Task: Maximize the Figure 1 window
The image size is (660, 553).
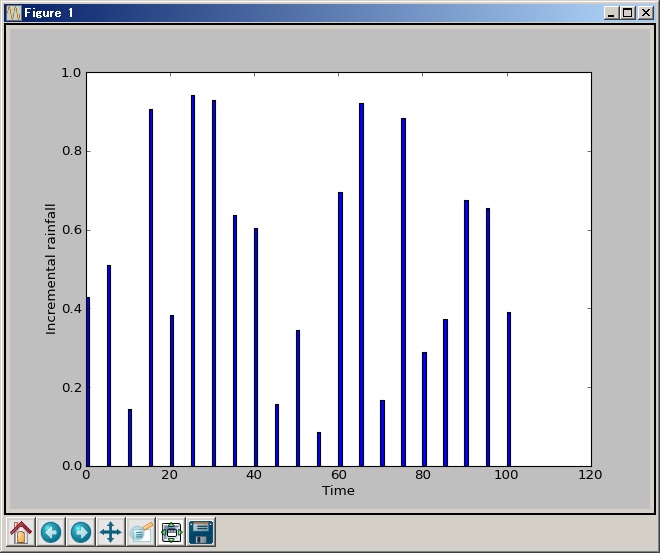Action: (x=628, y=13)
